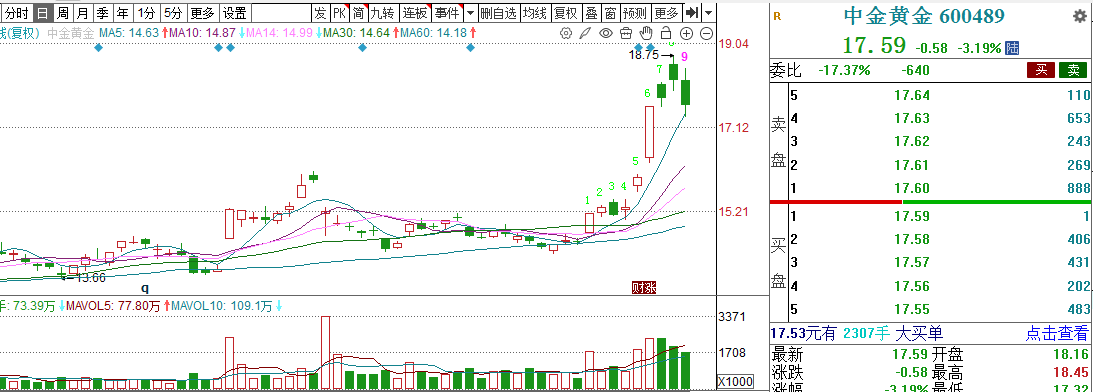The width and height of the screenshot is (1093, 392).
Task: Zoom out chart with minus icon
Action: click(706, 33)
